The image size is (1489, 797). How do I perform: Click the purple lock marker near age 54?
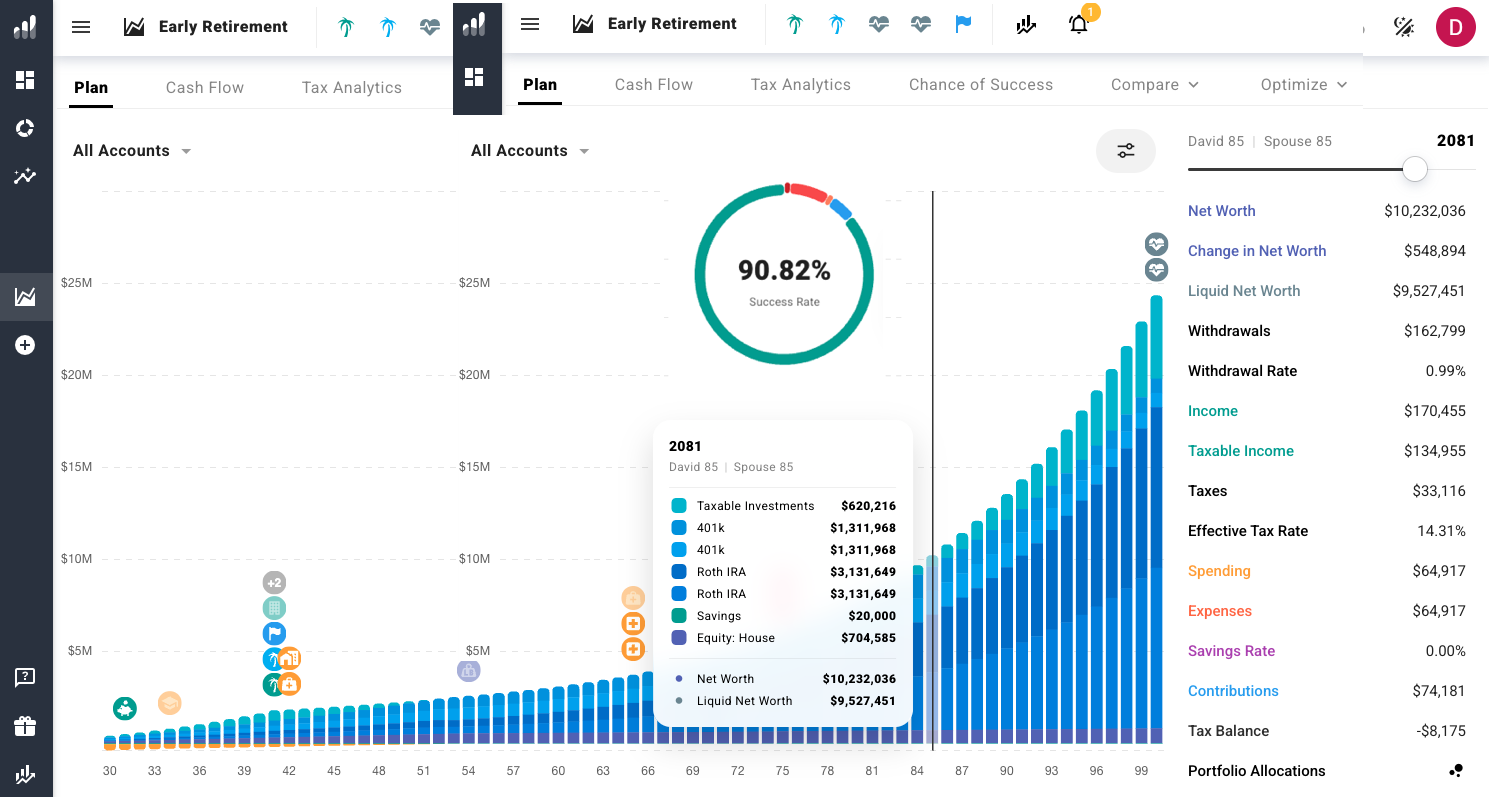pyautogui.click(x=468, y=670)
